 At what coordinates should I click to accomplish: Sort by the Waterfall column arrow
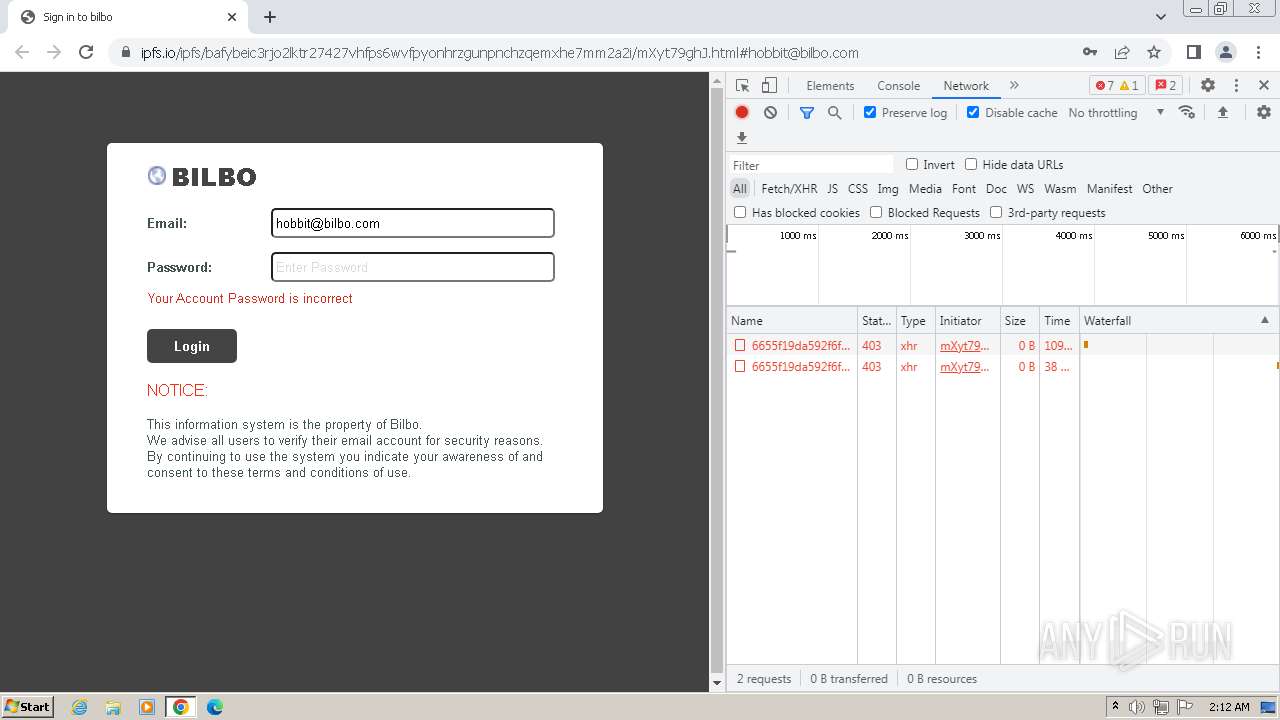pos(1264,320)
